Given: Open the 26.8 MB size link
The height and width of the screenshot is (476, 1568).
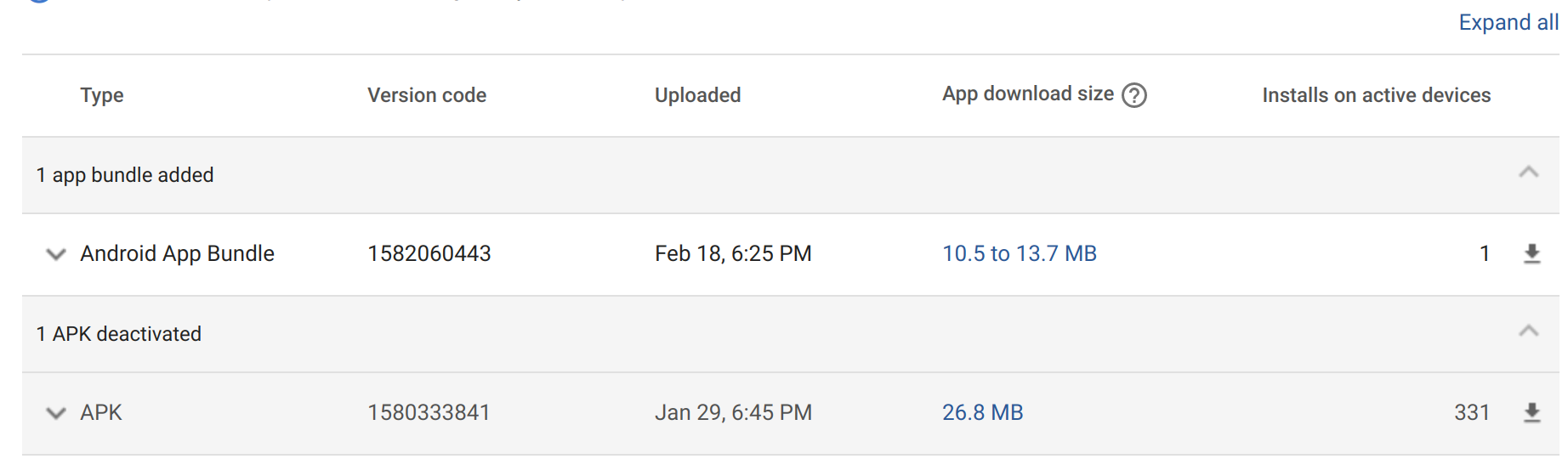Looking at the screenshot, I should coord(983,412).
